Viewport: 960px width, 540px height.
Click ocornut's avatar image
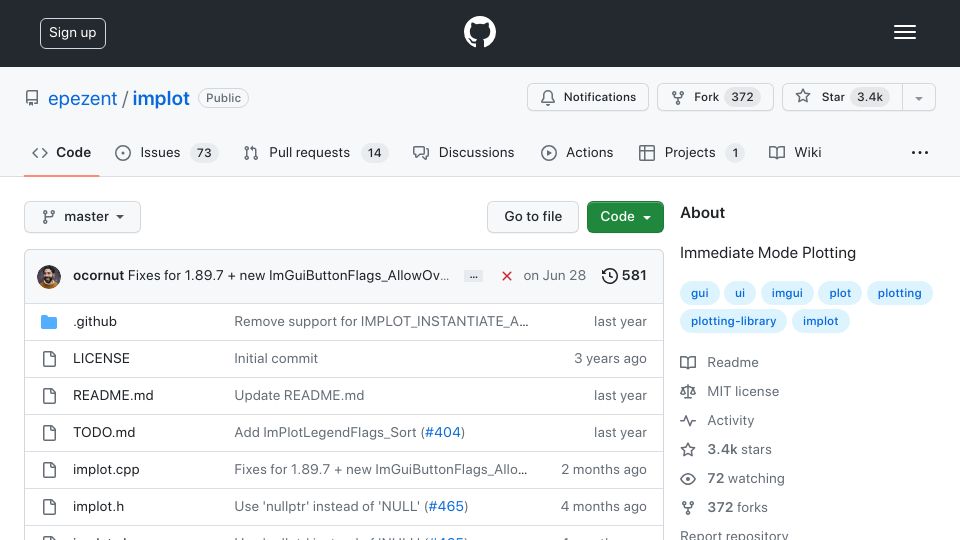[49, 277]
